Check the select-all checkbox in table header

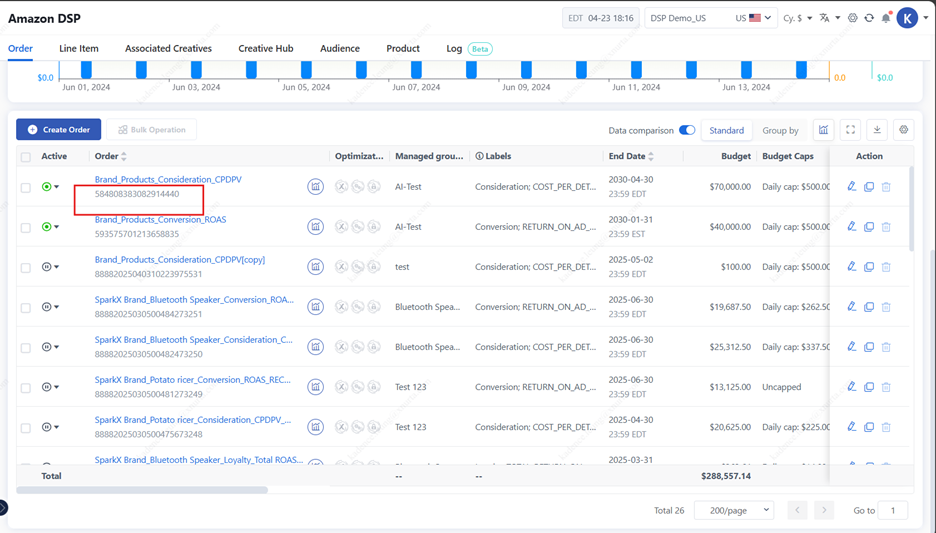26,157
